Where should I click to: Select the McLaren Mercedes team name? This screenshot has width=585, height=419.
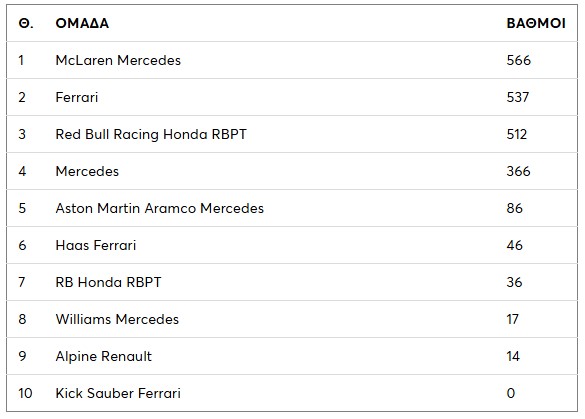pyautogui.click(x=118, y=60)
